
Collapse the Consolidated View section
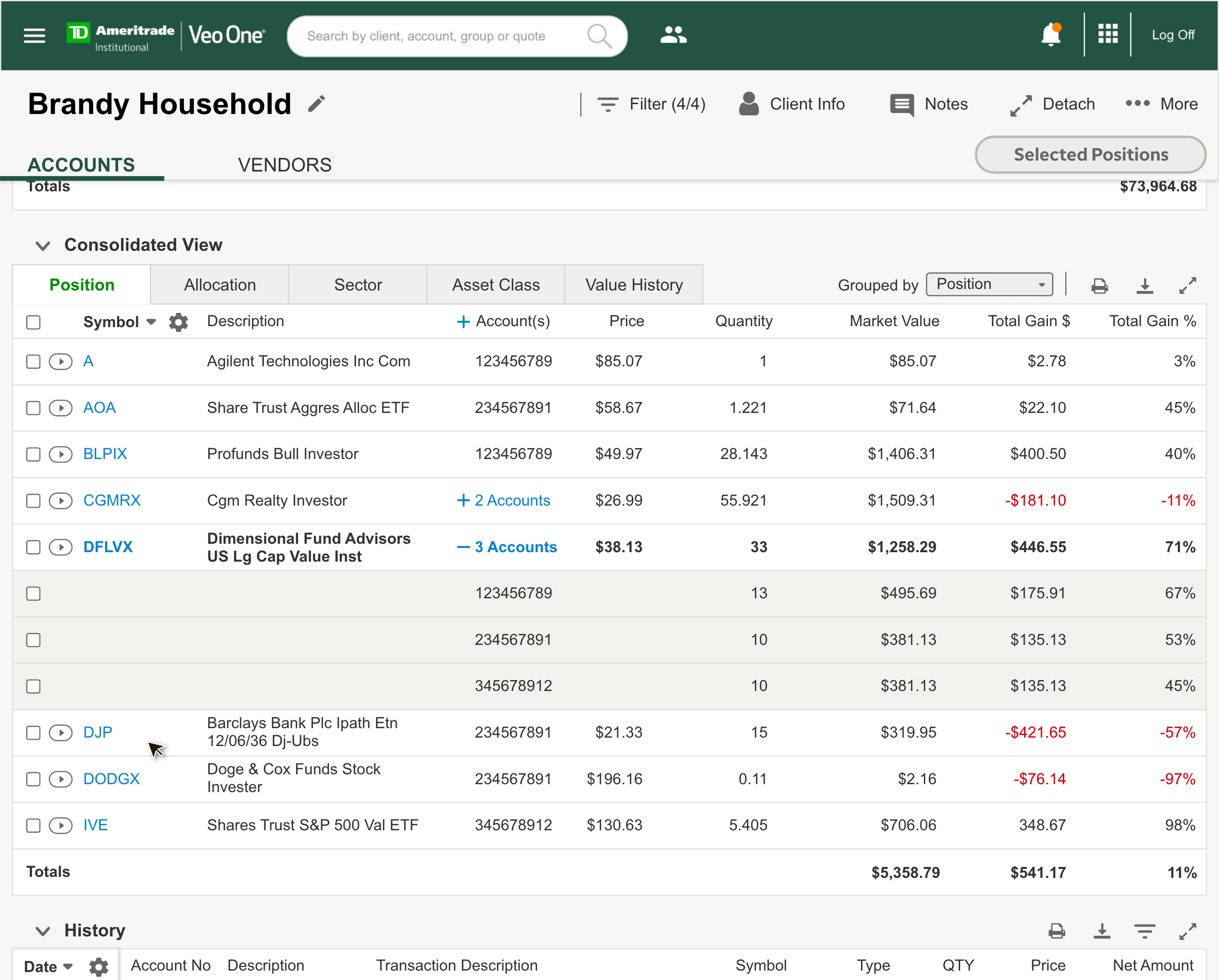(43, 246)
